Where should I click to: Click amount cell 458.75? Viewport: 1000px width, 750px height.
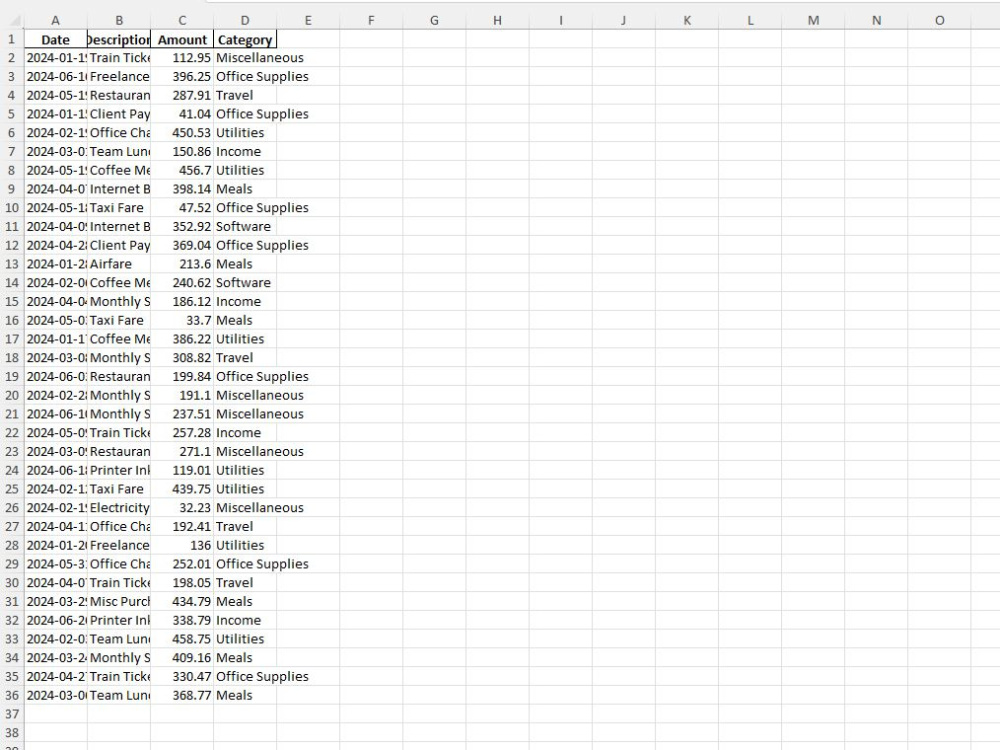[x=182, y=639]
